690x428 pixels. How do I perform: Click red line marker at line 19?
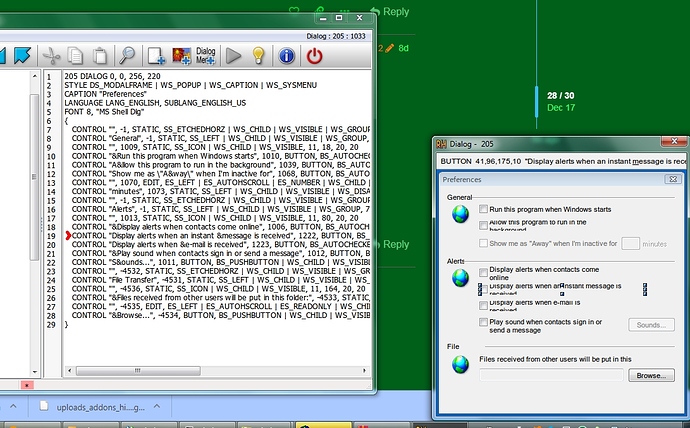point(68,236)
